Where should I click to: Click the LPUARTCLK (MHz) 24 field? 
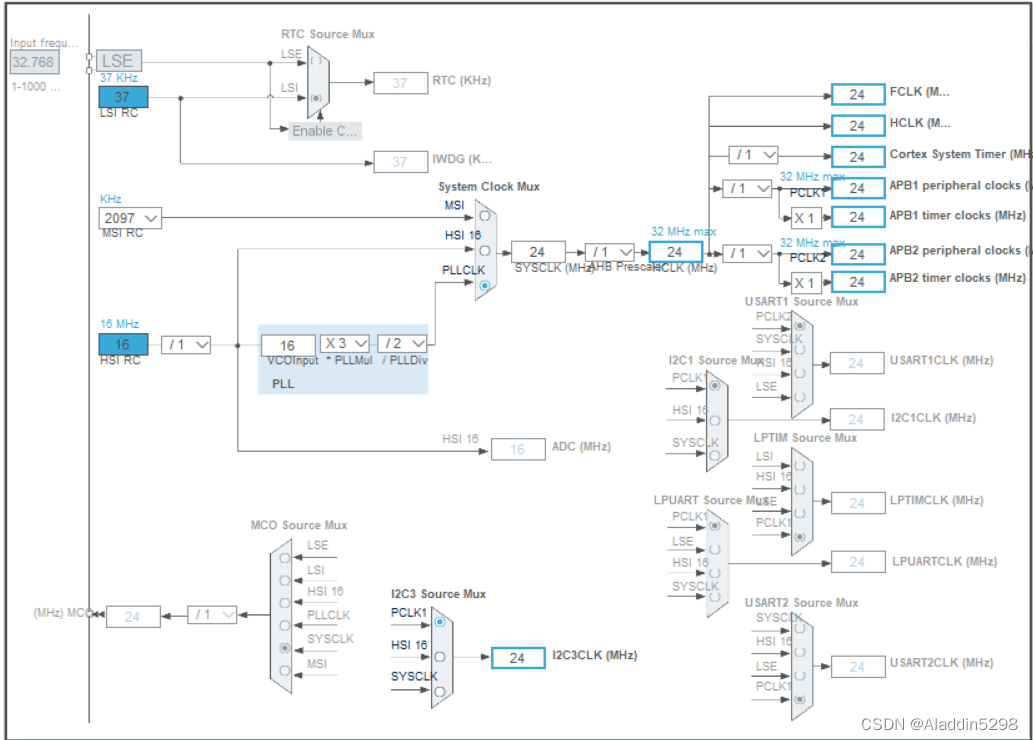858,562
